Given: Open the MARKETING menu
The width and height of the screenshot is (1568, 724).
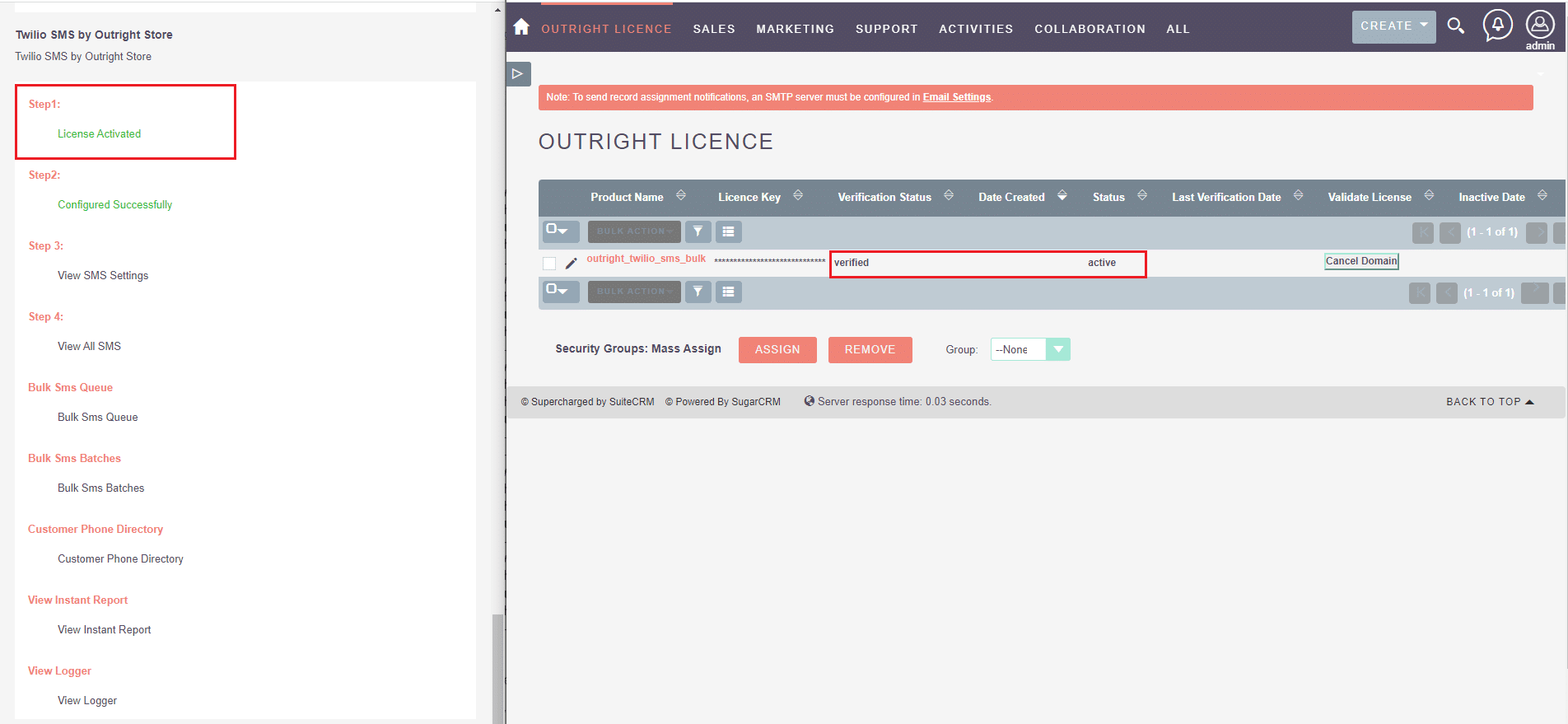Looking at the screenshot, I should [x=795, y=29].
